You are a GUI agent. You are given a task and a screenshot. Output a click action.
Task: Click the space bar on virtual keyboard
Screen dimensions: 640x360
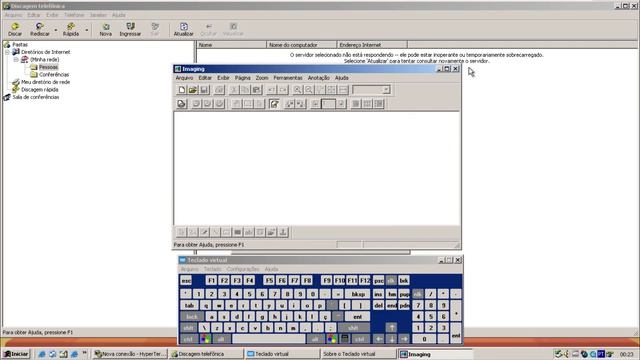pos(269,339)
